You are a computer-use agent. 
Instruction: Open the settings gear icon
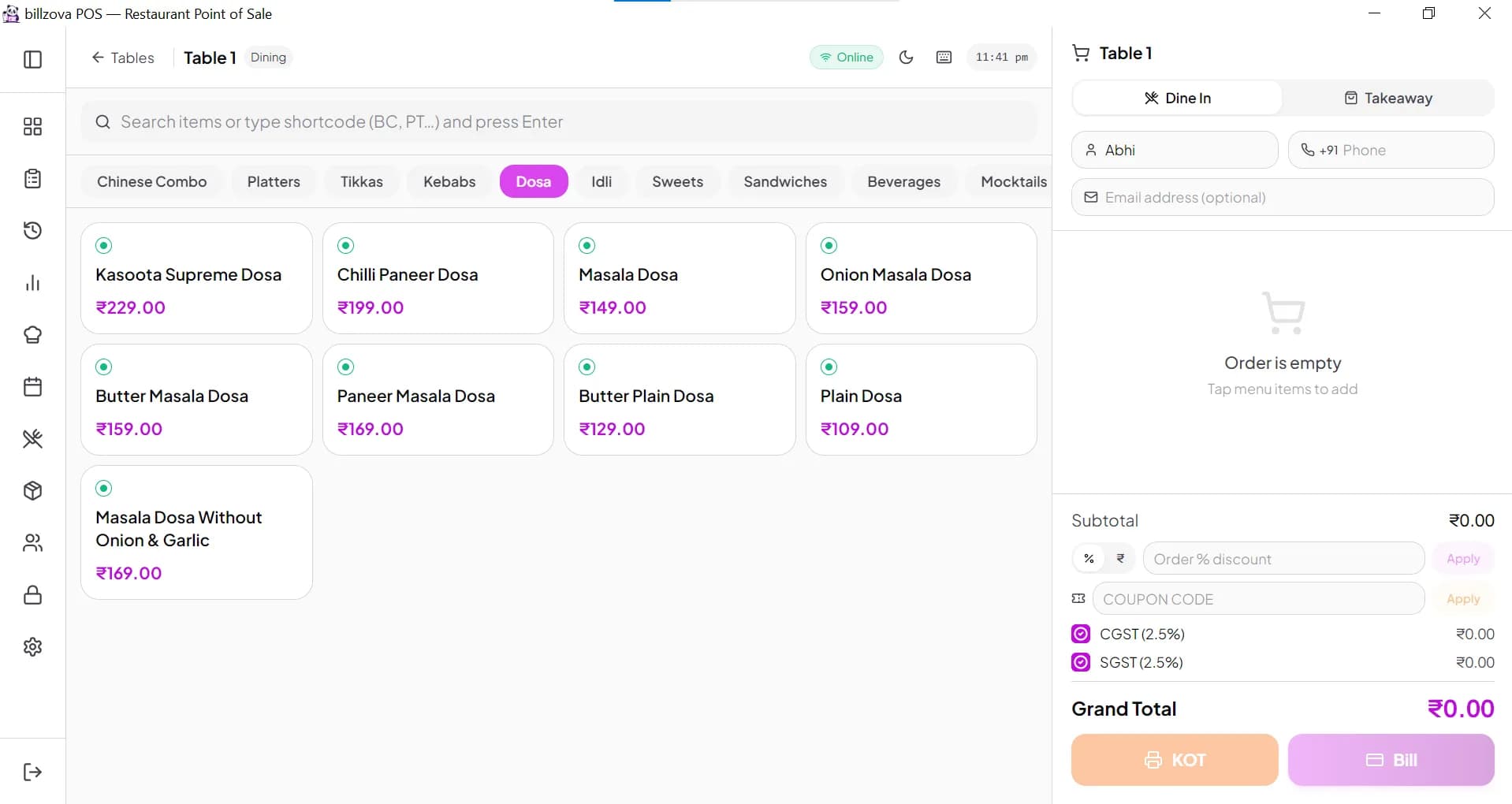[x=32, y=647]
